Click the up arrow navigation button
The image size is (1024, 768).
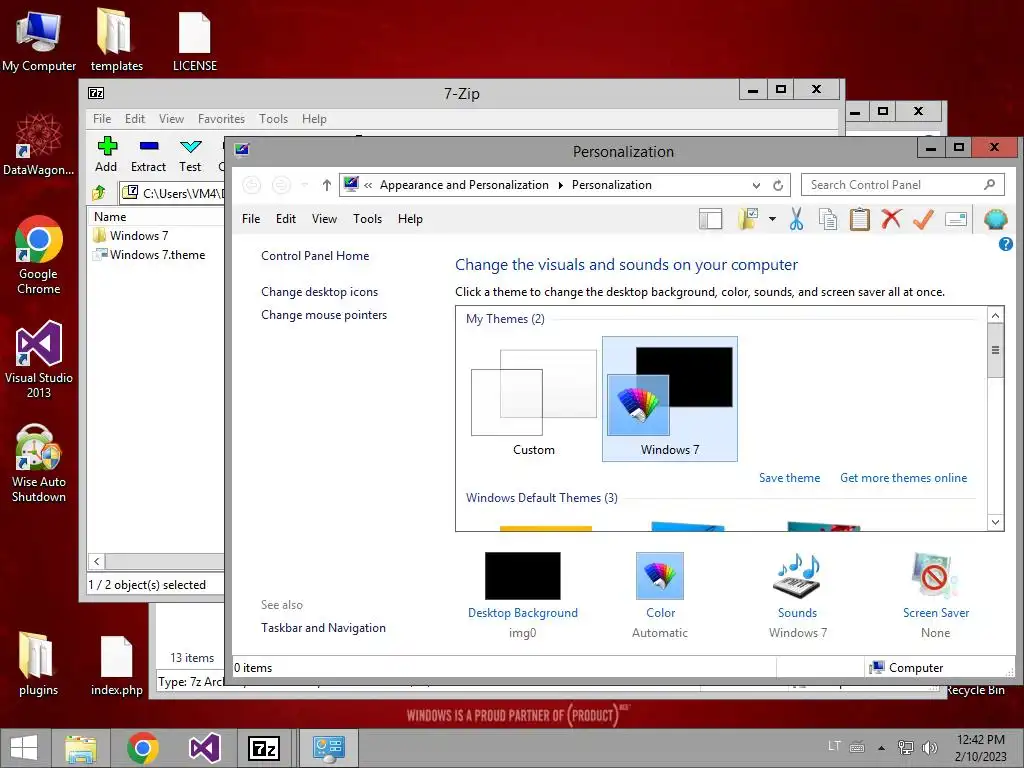327,185
